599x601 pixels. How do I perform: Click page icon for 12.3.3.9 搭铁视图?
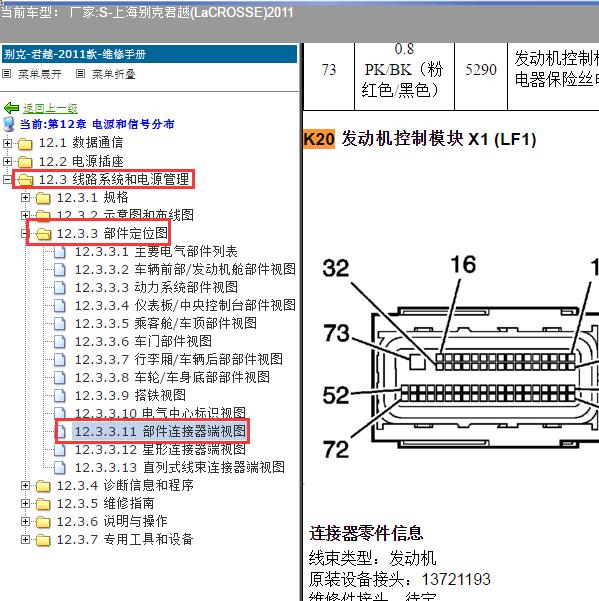coord(60,396)
